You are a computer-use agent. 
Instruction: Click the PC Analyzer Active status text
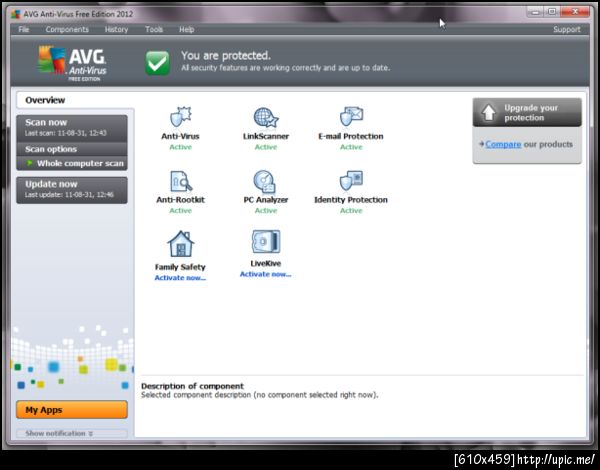pos(266,211)
